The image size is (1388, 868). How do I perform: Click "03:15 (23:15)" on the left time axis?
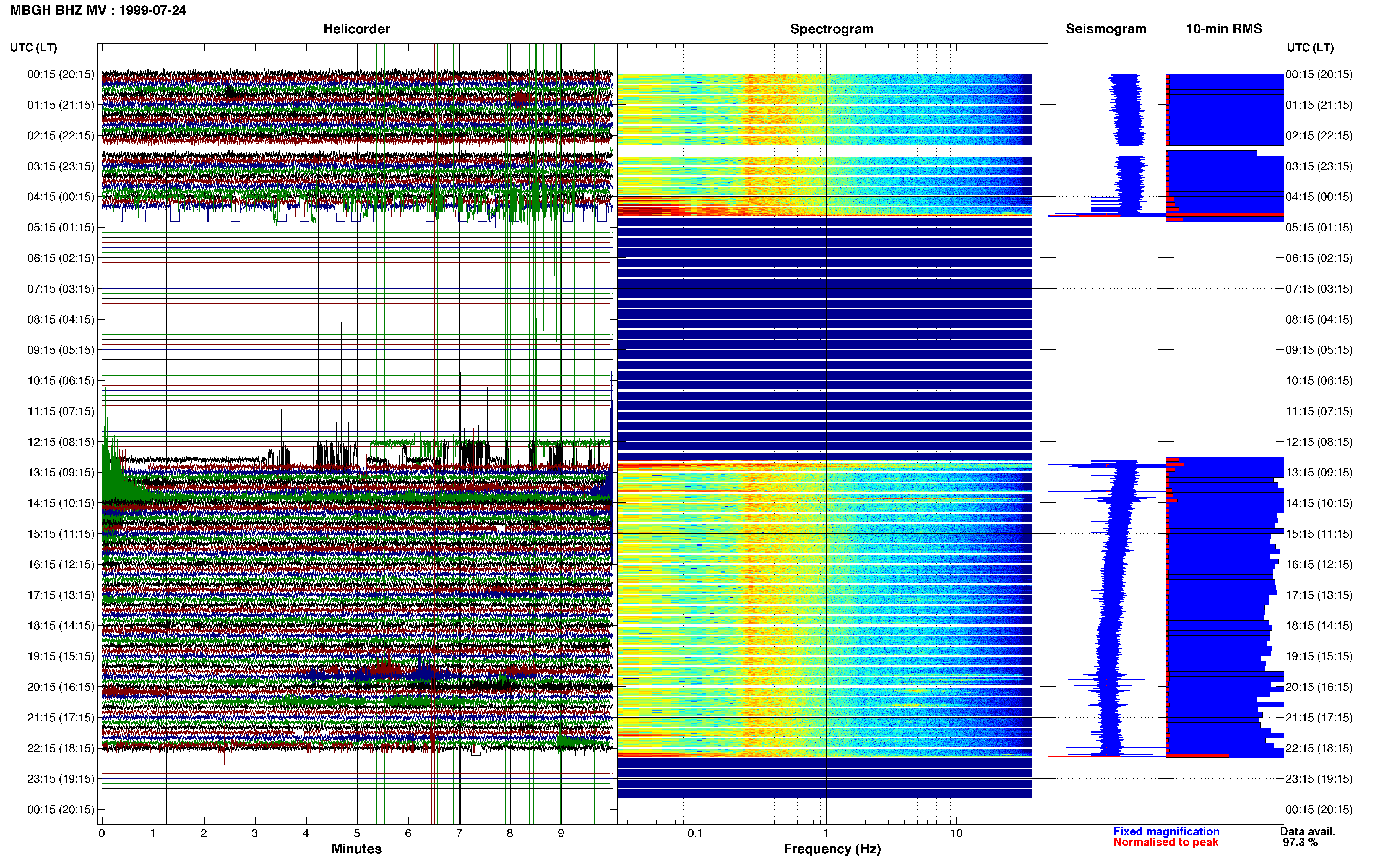(x=61, y=166)
